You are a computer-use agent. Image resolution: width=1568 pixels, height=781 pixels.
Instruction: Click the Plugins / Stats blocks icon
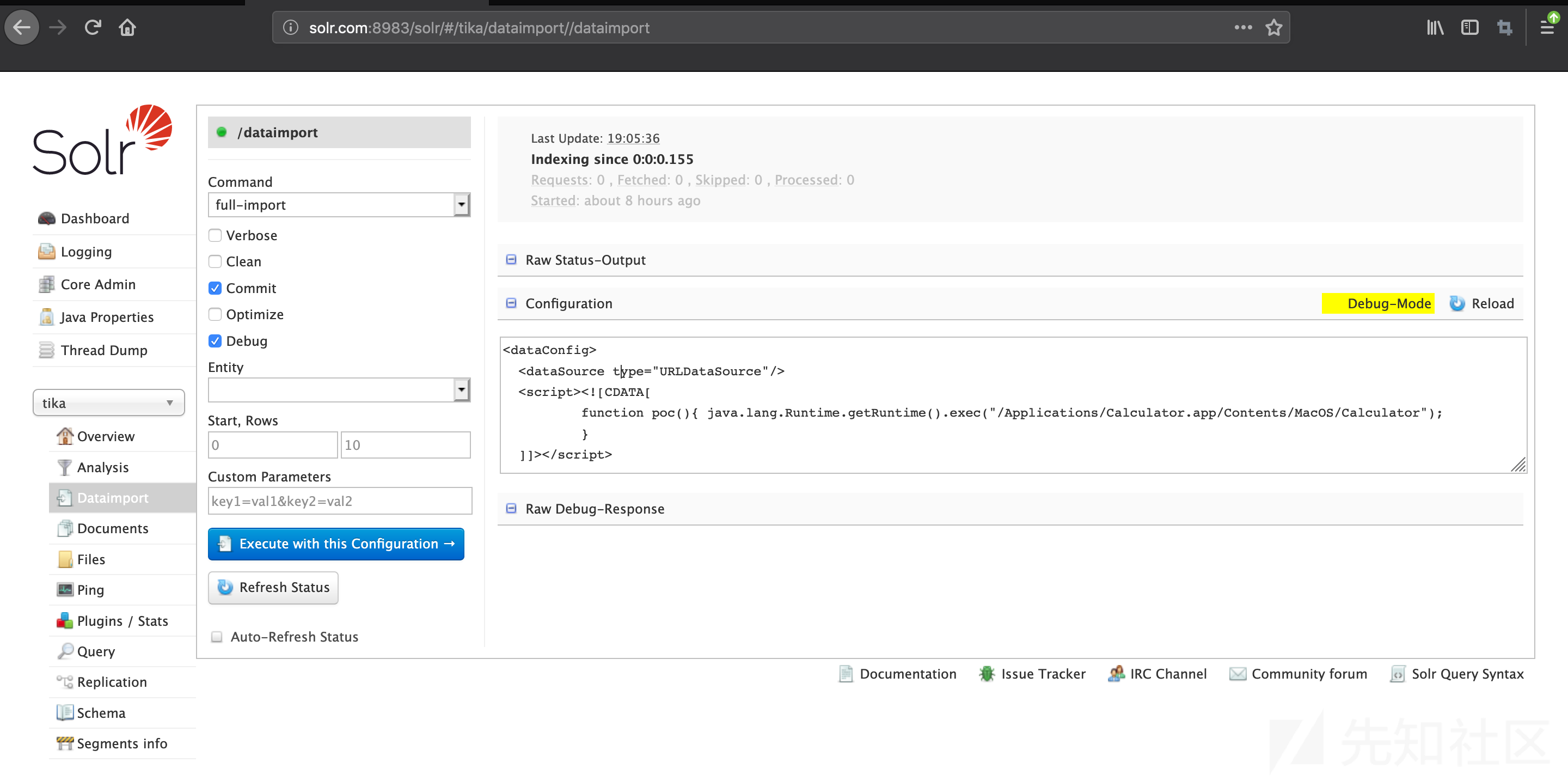65,620
